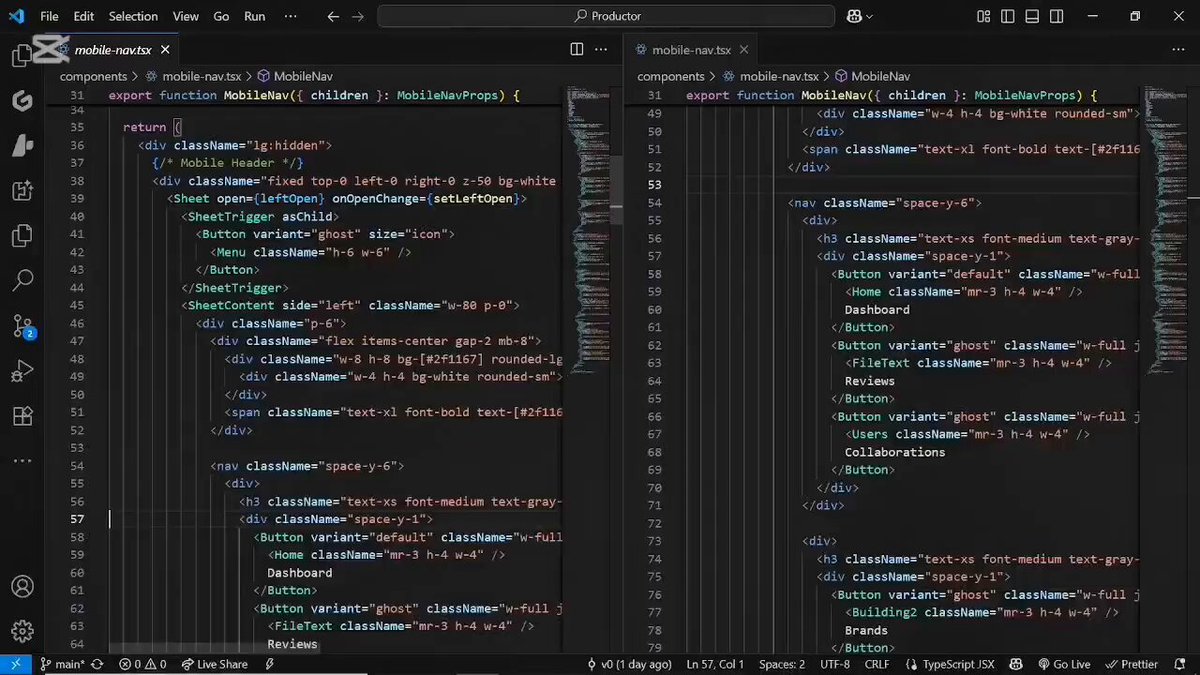Toggle the Primary Side Bar layout button
The image size is (1200, 675).
[x=1009, y=16]
